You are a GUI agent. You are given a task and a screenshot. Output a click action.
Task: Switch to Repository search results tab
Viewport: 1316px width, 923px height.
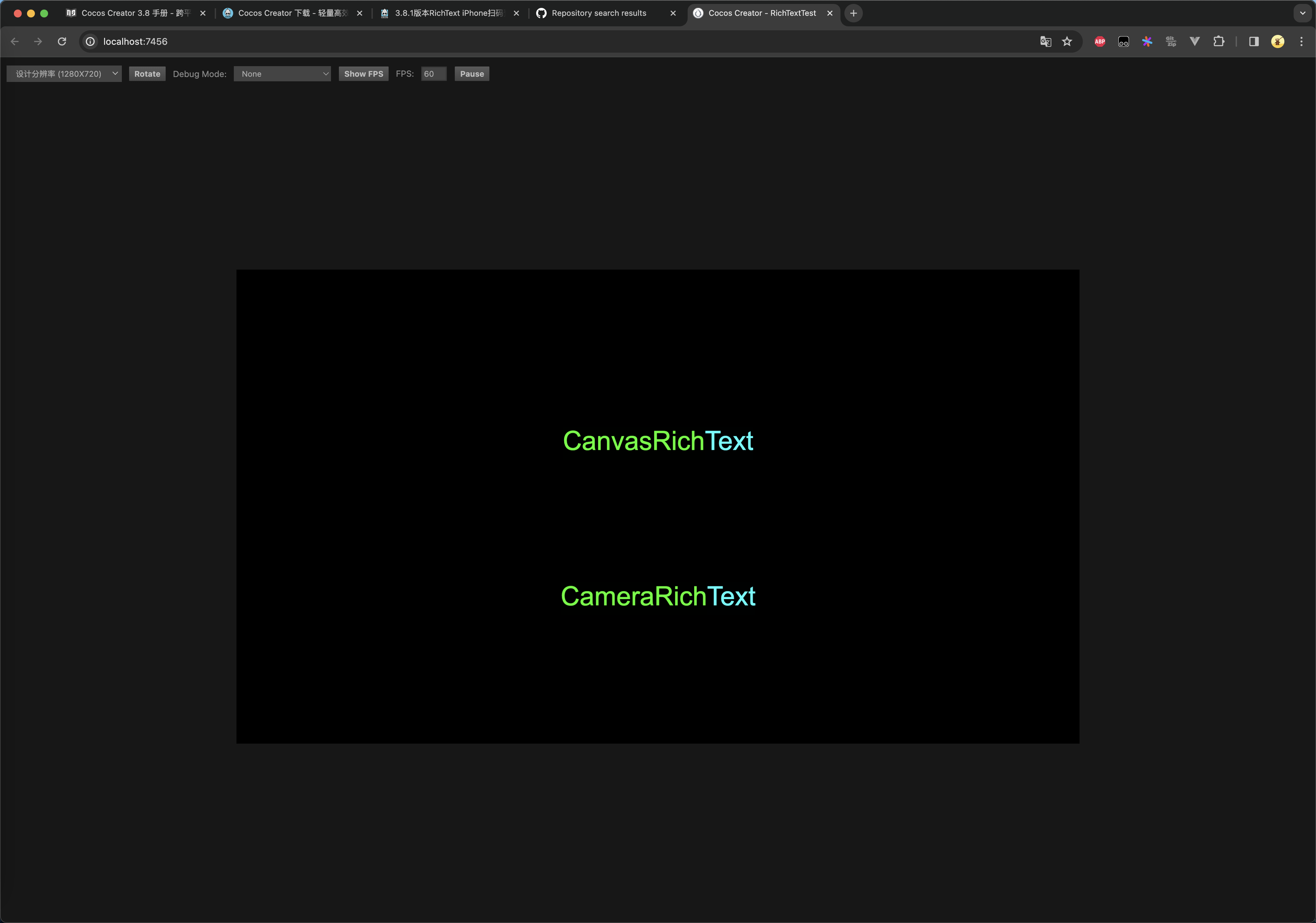599,13
